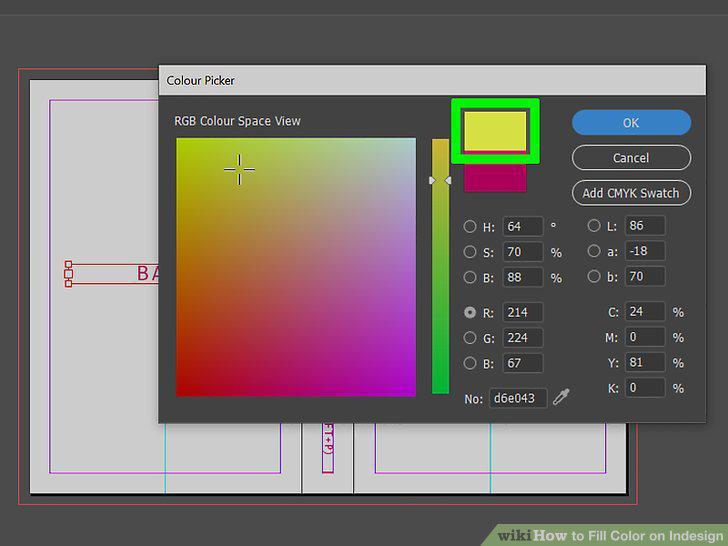Click the Lab b field showing 70
This screenshot has height=546, width=728.
[645, 277]
